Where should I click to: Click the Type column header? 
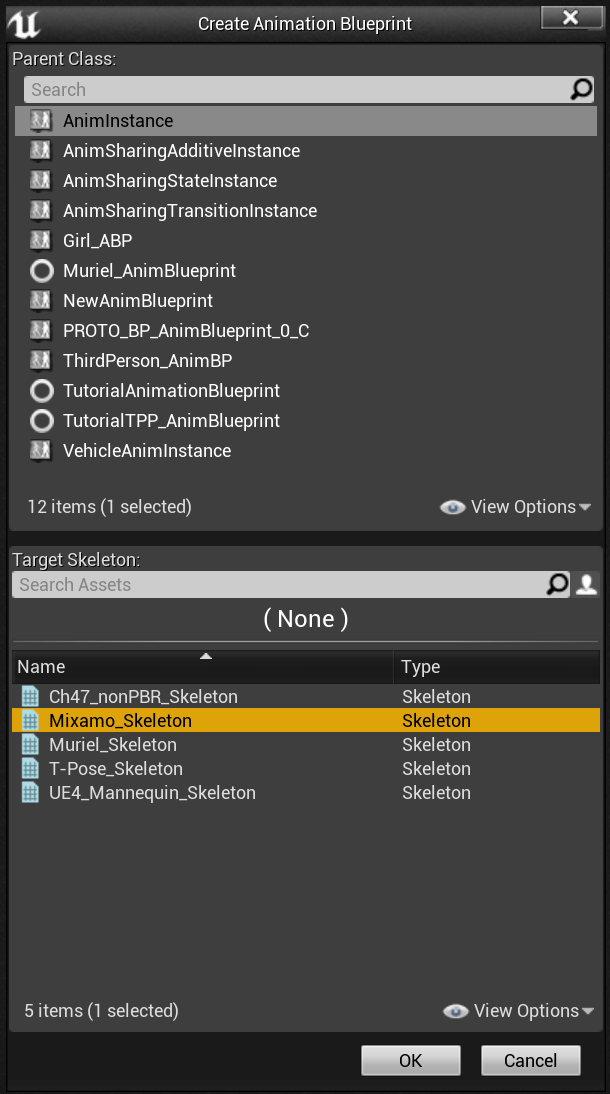coord(497,666)
